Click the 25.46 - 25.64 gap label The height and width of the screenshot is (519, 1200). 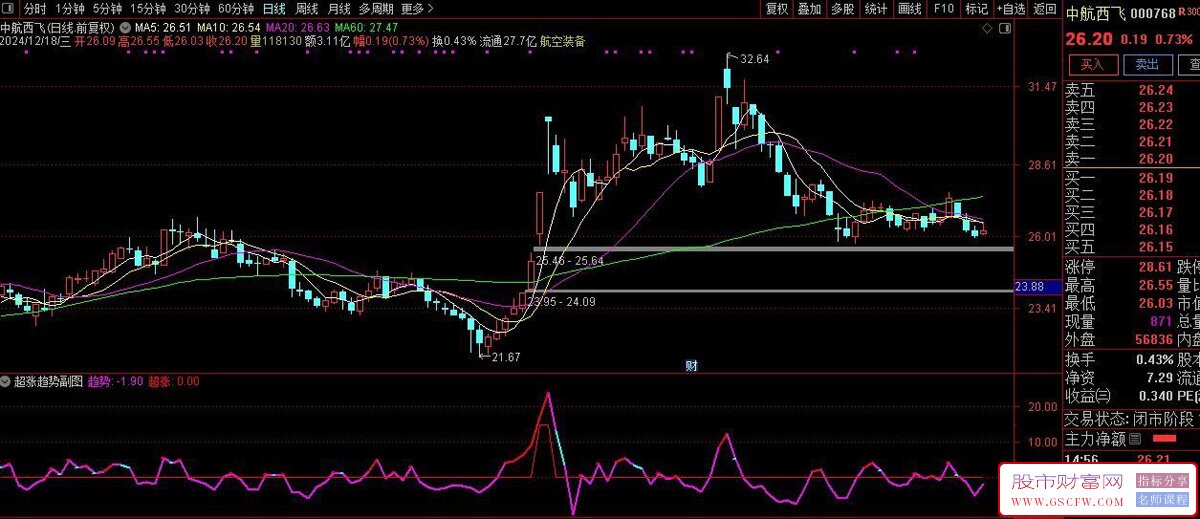[570, 260]
